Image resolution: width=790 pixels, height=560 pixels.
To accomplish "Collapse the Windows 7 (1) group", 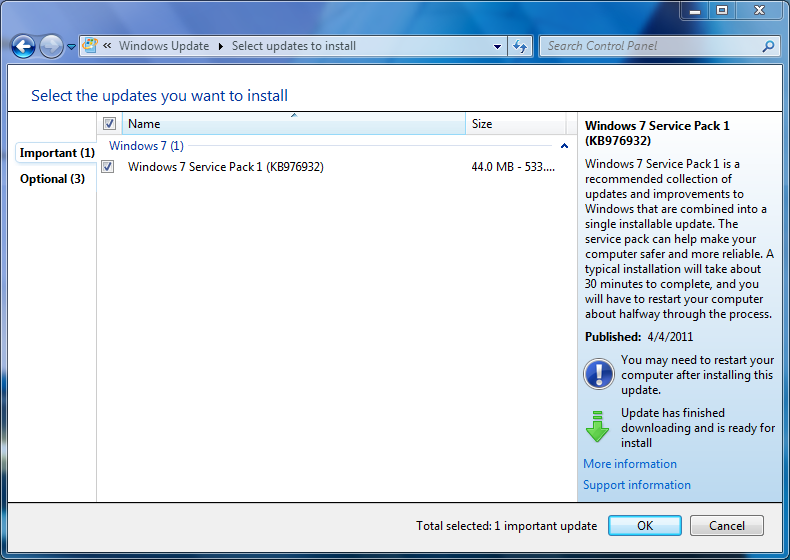I will [x=564, y=146].
